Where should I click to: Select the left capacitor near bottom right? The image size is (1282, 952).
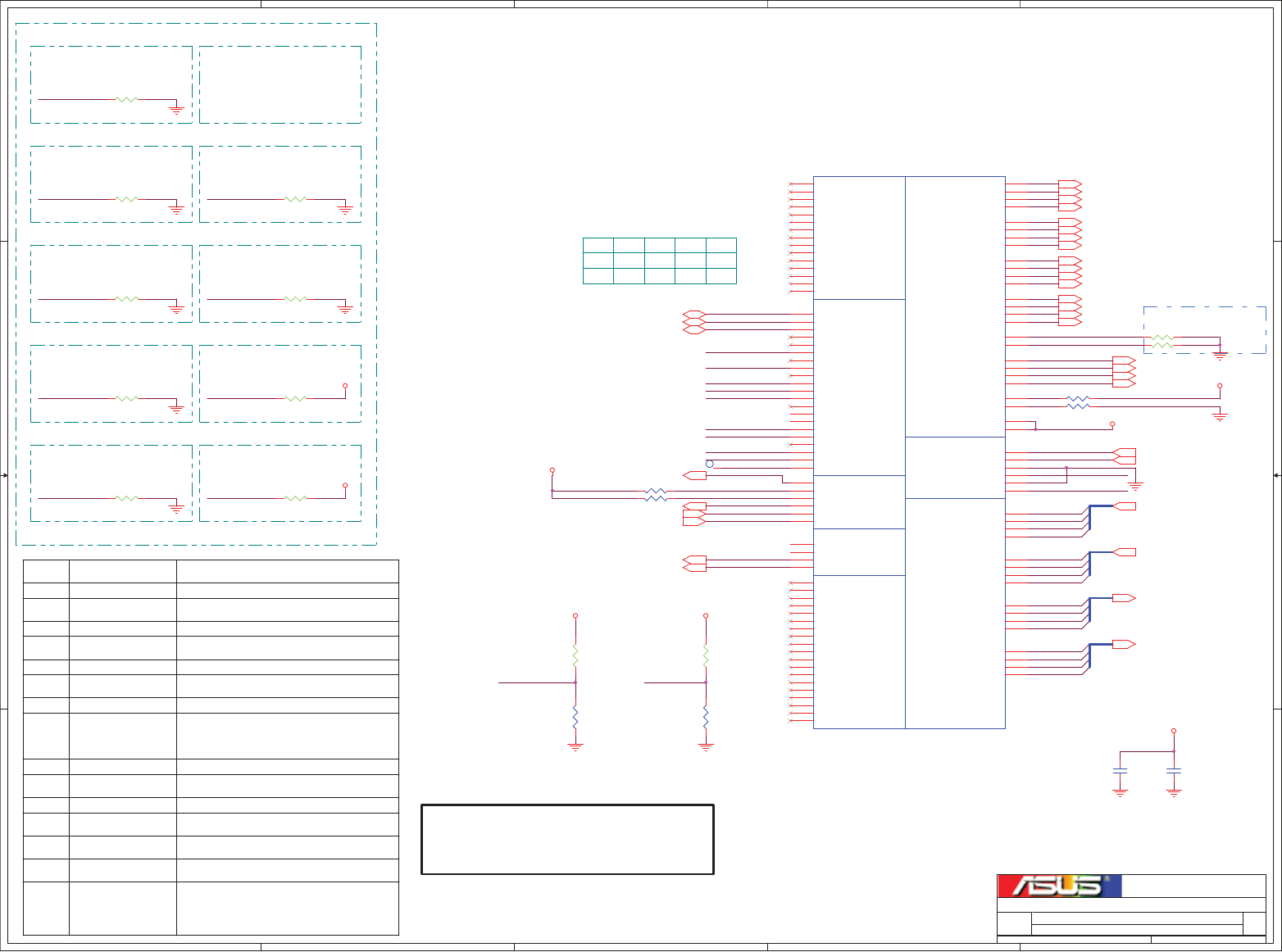point(1121,771)
